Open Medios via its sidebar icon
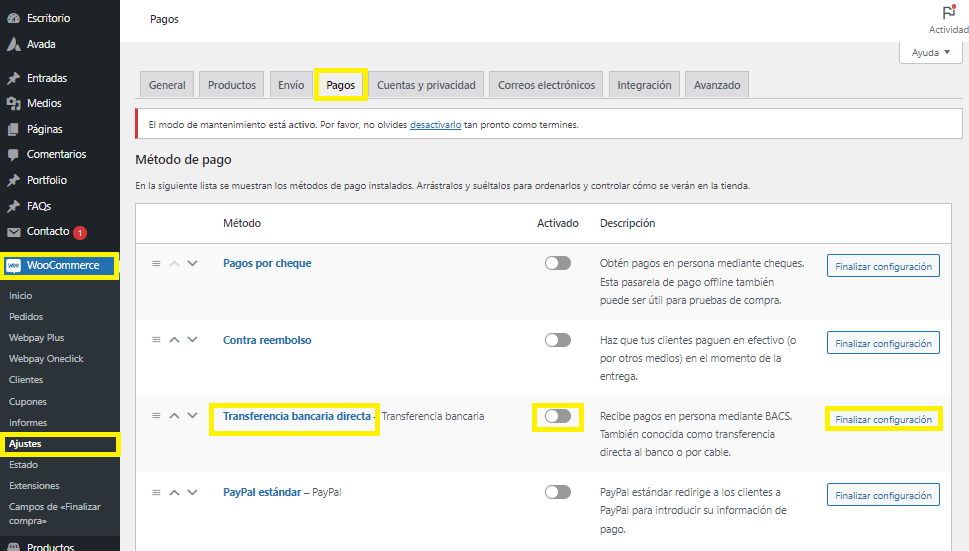Screen dimensions: 969x551 (13, 103)
